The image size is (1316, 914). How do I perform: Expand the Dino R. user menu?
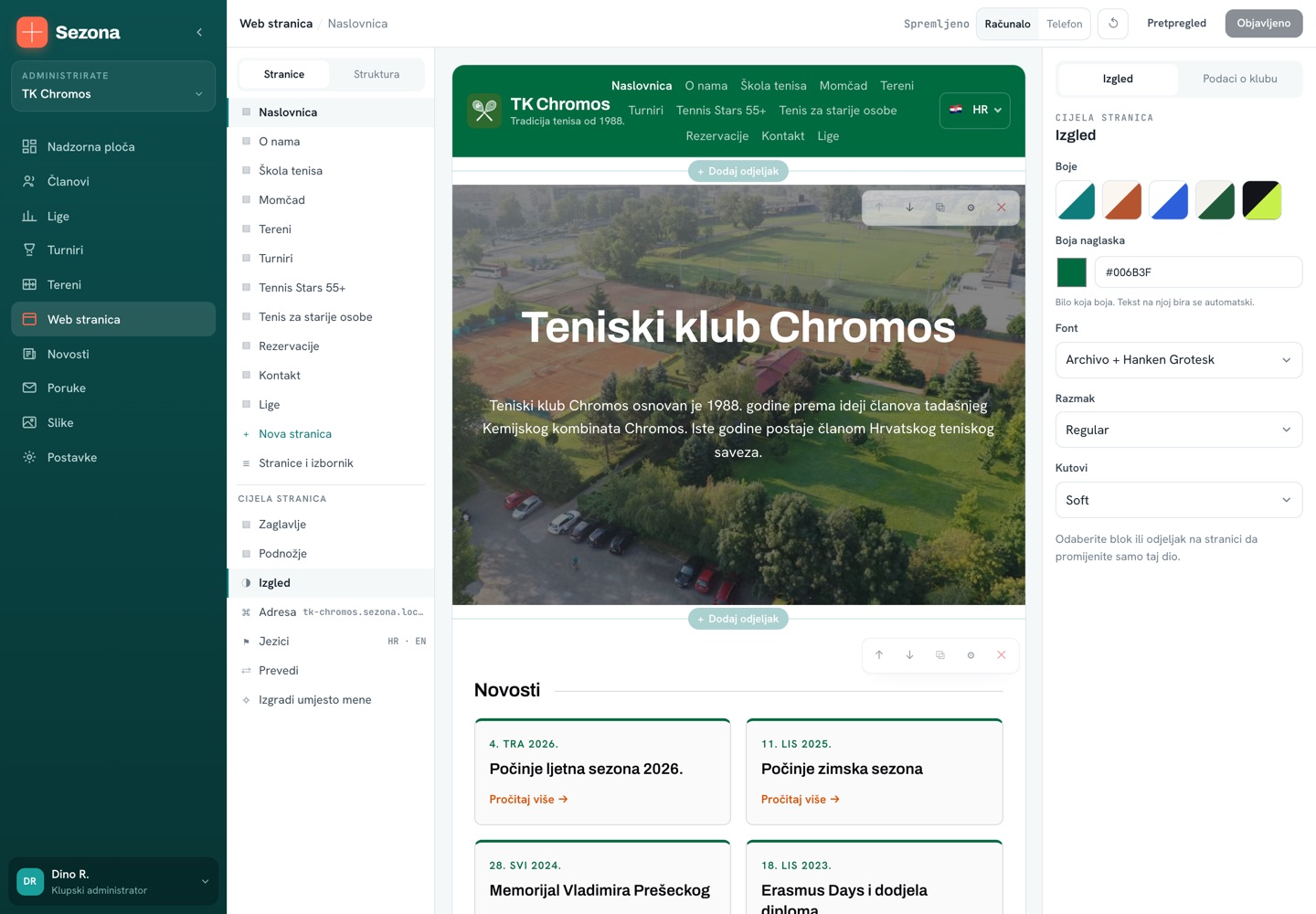pos(113,882)
